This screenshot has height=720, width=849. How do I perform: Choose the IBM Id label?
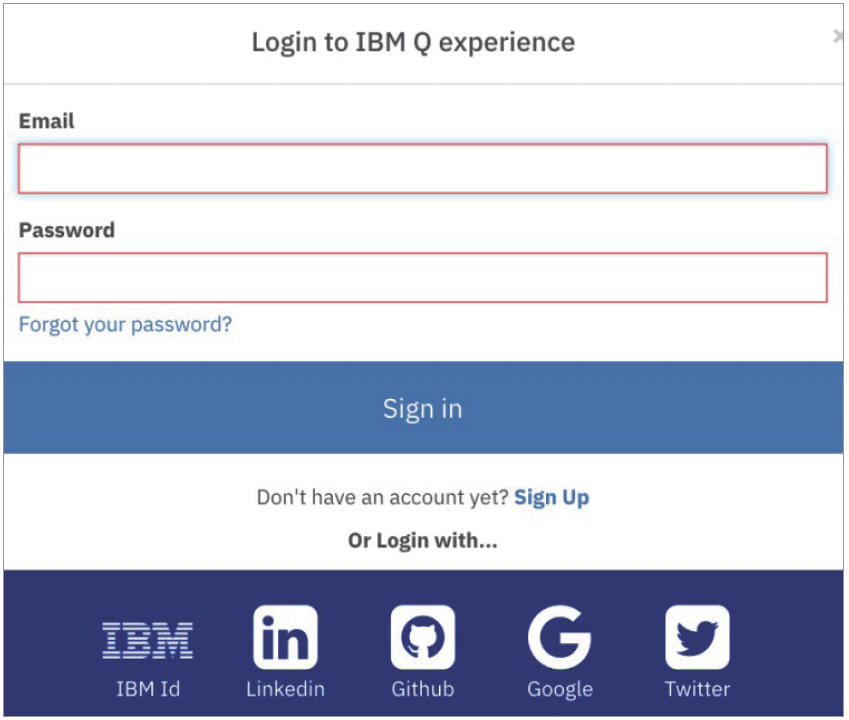pos(148,689)
